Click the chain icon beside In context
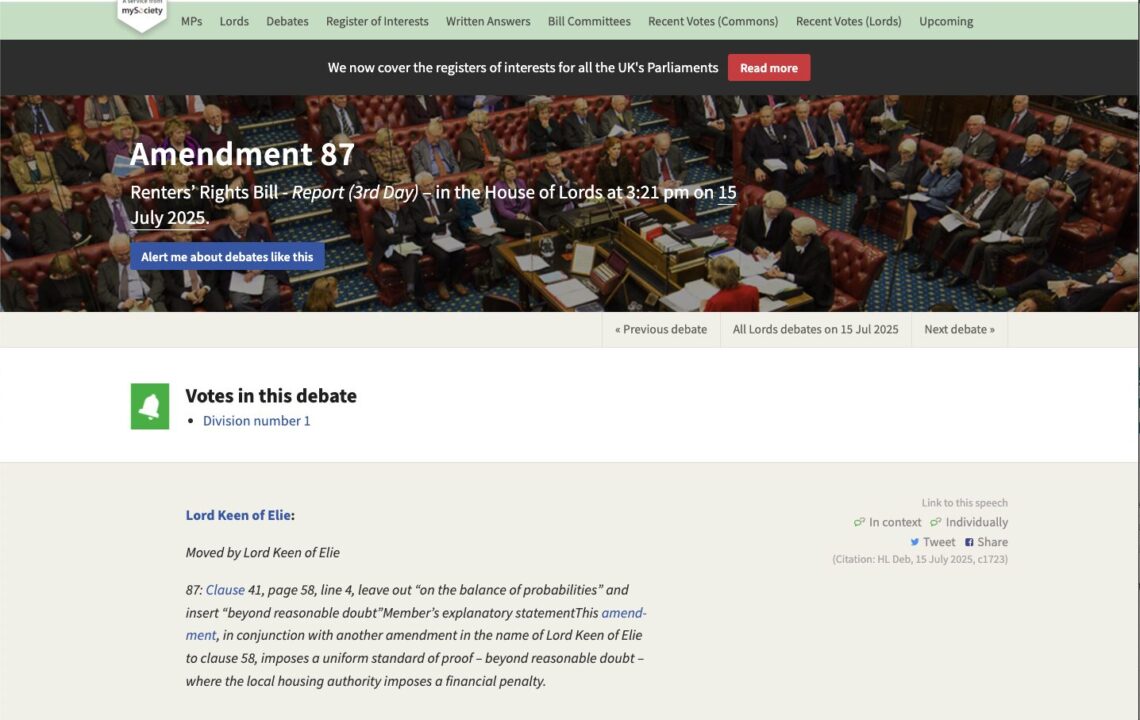This screenshot has height=720, width=1140. (x=859, y=522)
